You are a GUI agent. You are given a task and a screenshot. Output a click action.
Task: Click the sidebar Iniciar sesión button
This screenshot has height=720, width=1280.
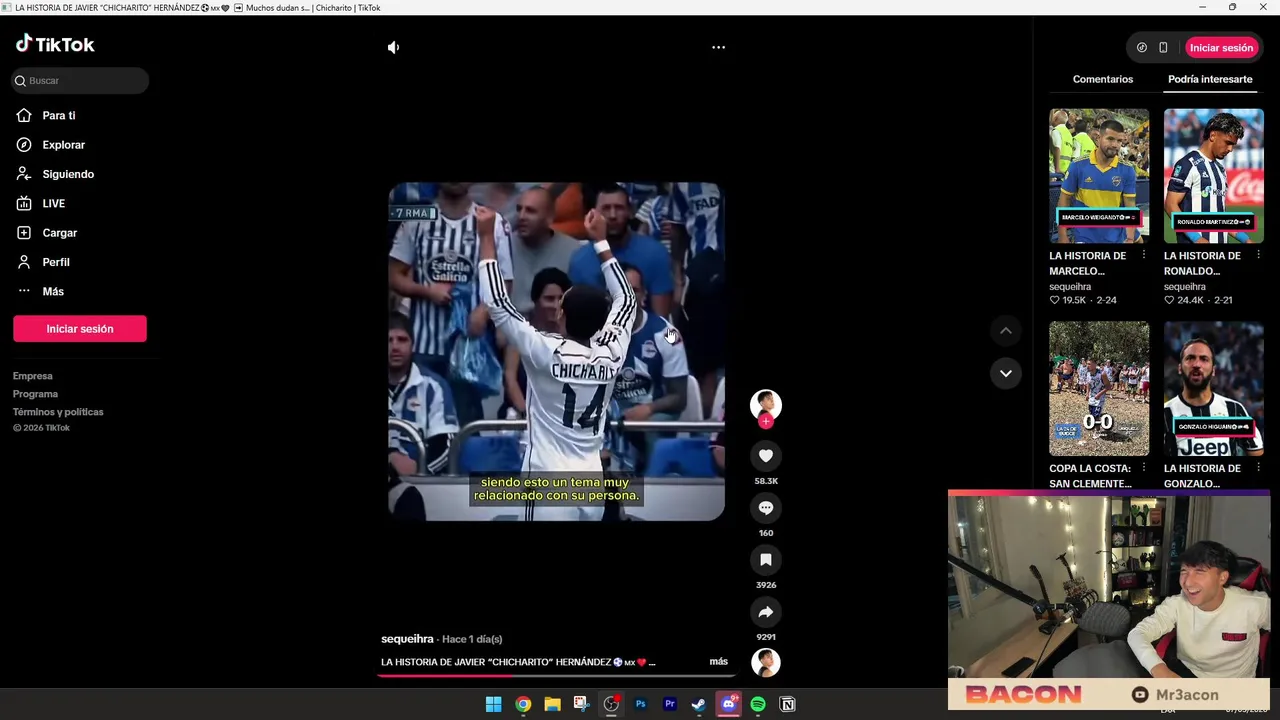80,329
